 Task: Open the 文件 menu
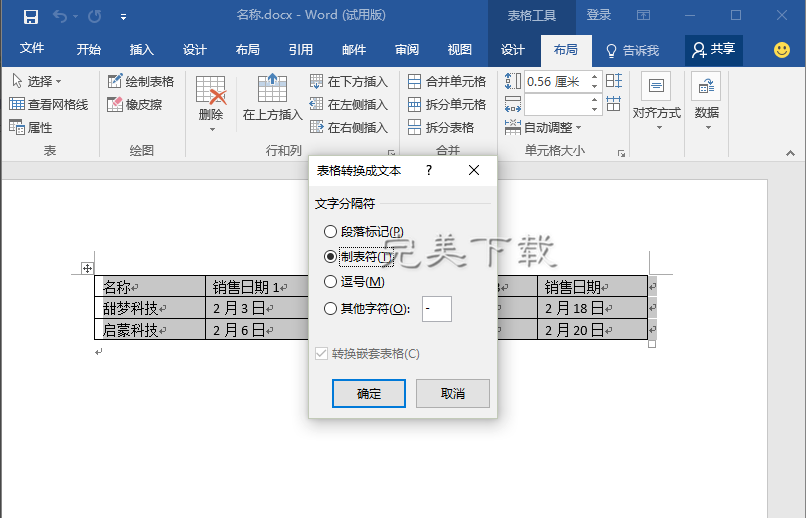click(32, 49)
